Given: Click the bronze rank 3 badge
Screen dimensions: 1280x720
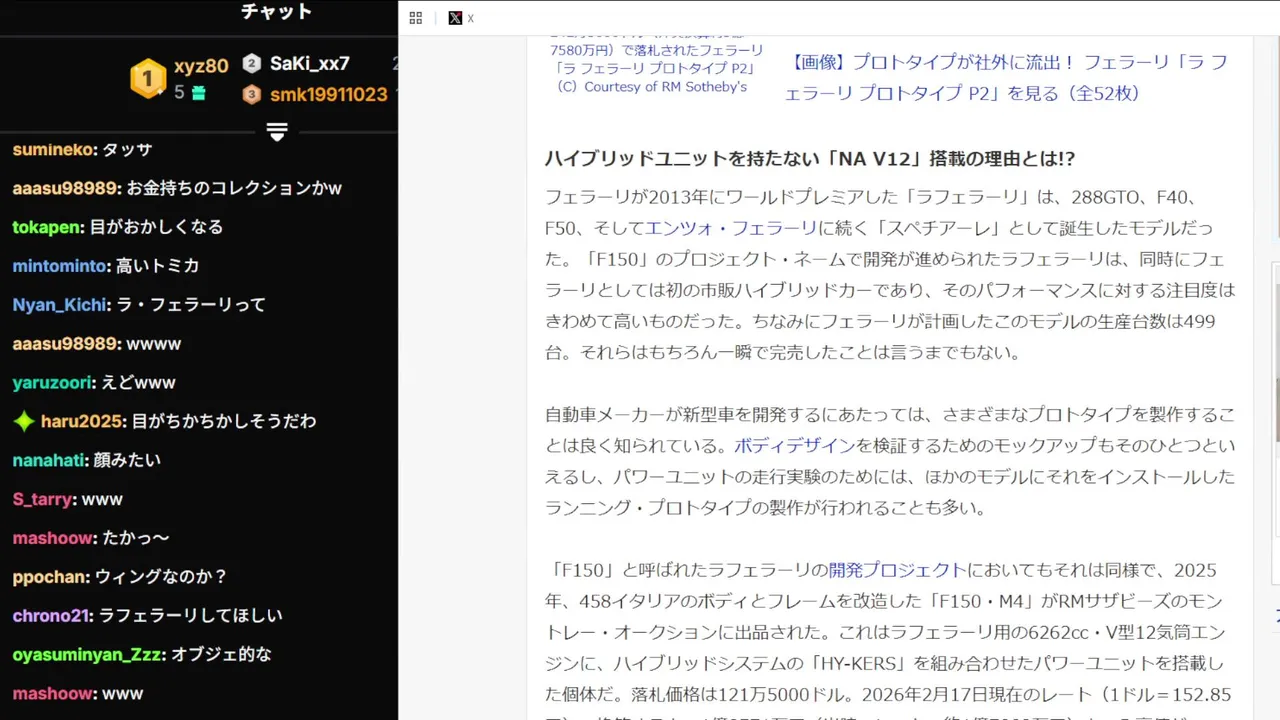Looking at the screenshot, I should click(x=252, y=95).
